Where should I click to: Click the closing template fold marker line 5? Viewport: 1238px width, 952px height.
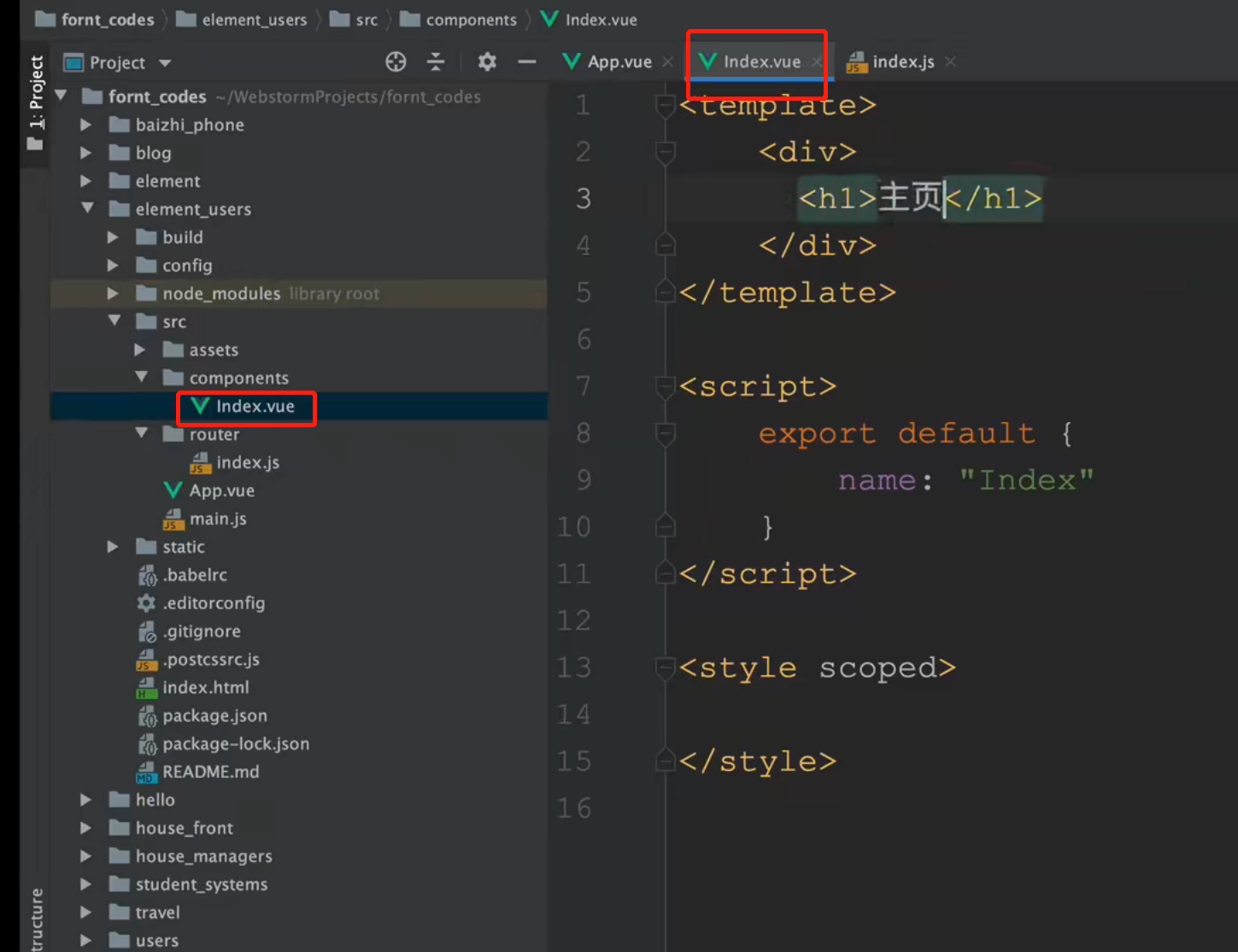coord(665,292)
